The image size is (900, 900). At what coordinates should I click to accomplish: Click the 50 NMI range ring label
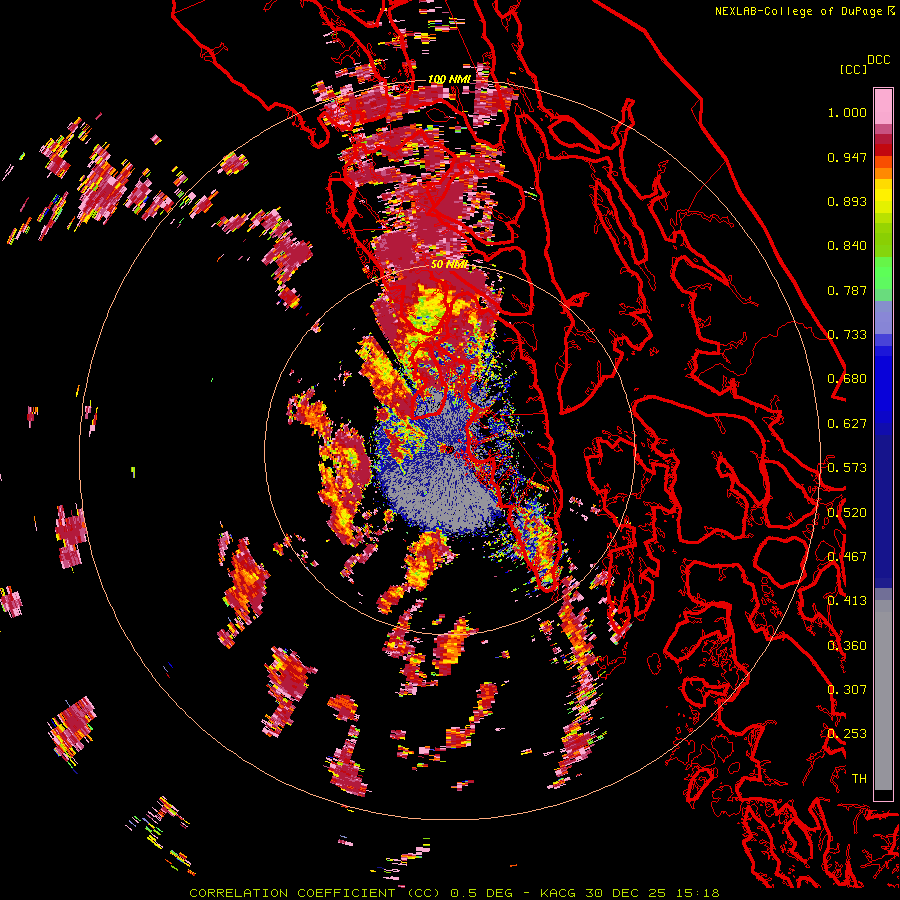[x=449, y=265]
